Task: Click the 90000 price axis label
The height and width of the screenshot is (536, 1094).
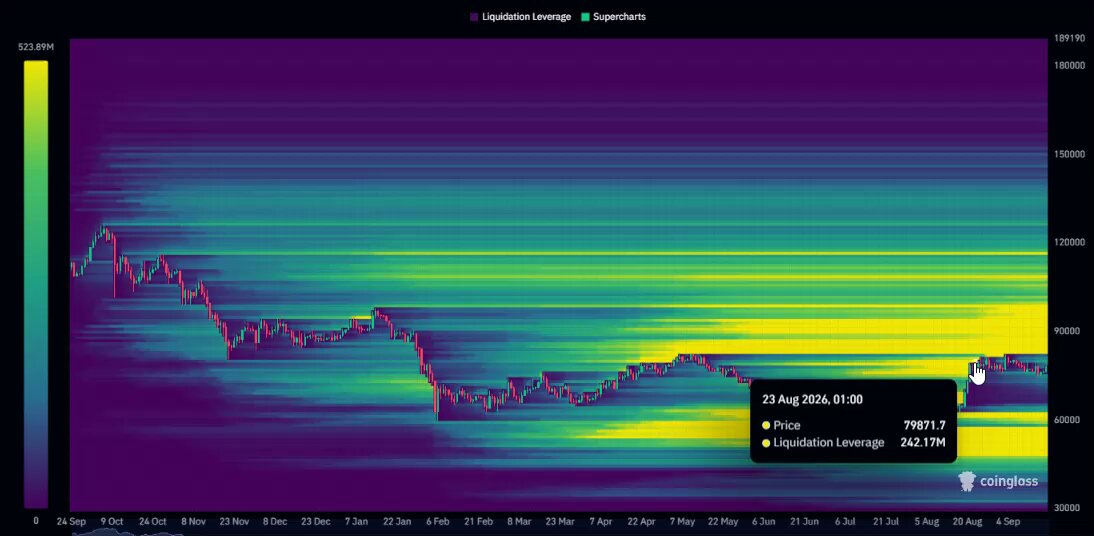Action: click(x=1066, y=331)
